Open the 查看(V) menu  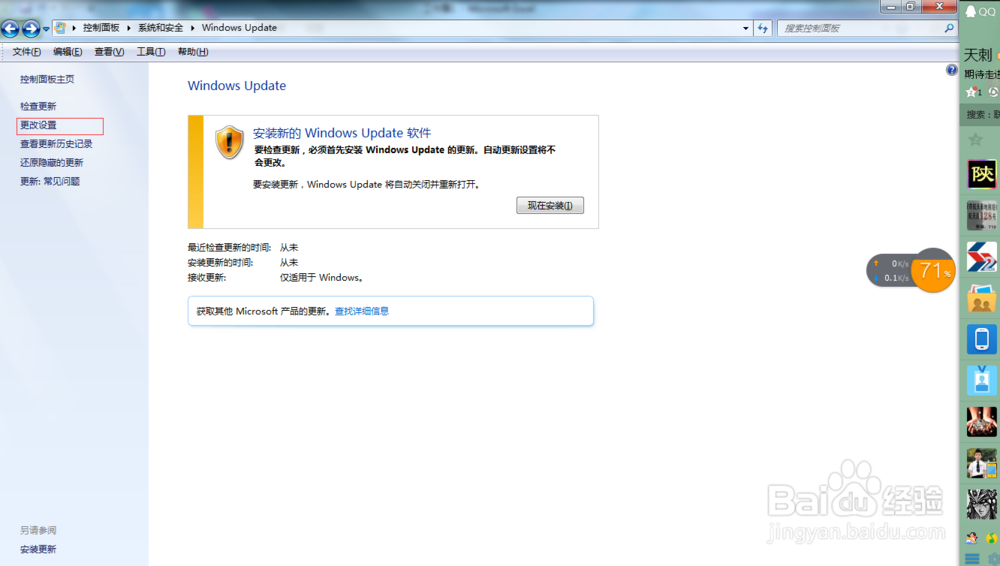click(x=109, y=52)
